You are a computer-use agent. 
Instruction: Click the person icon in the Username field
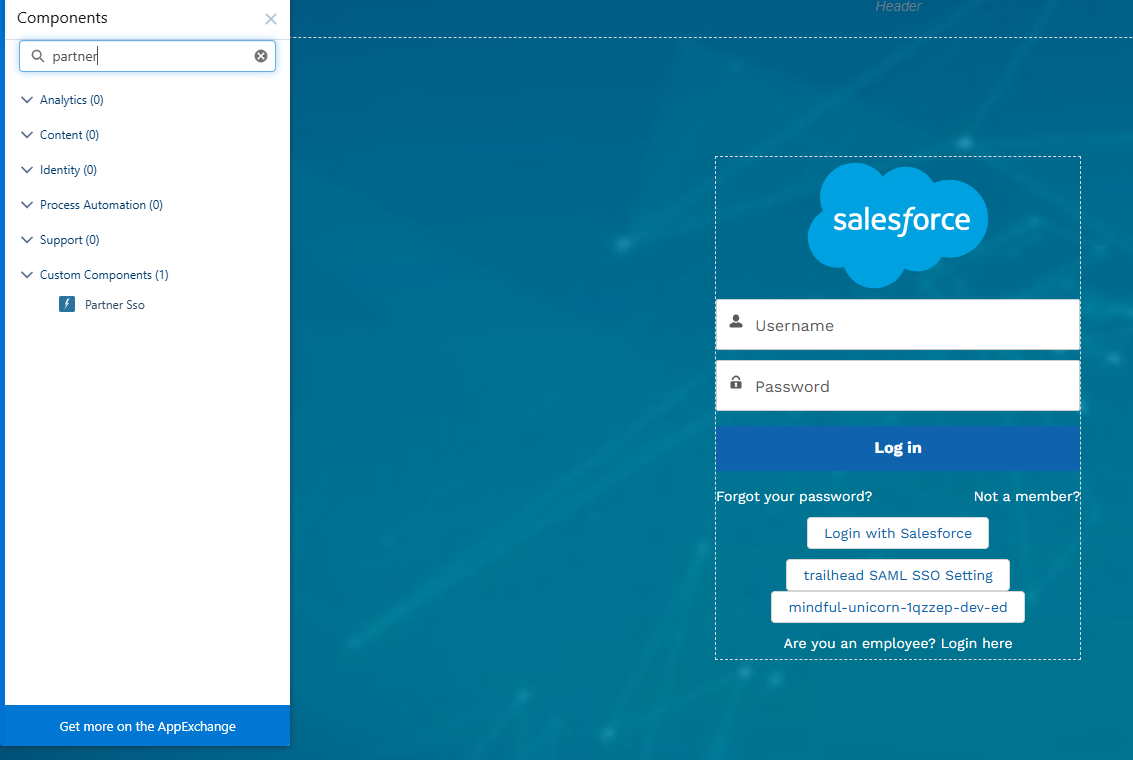tap(736, 323)
